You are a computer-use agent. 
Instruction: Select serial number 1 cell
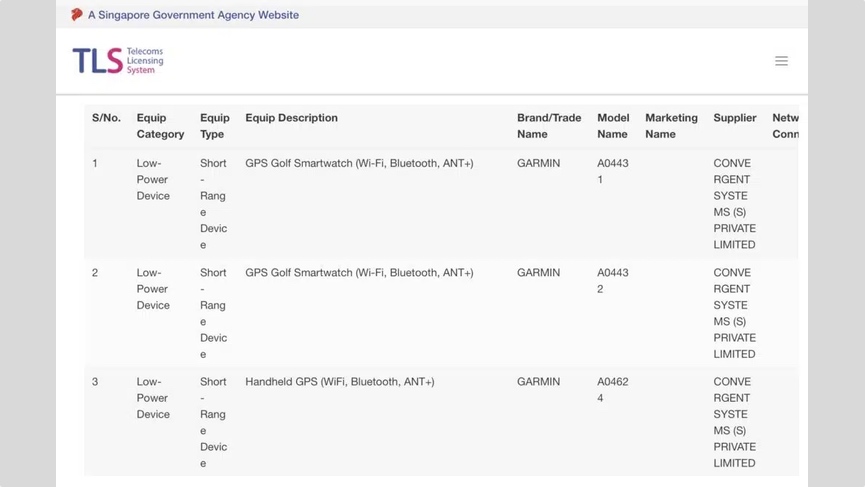click(95, 163)
